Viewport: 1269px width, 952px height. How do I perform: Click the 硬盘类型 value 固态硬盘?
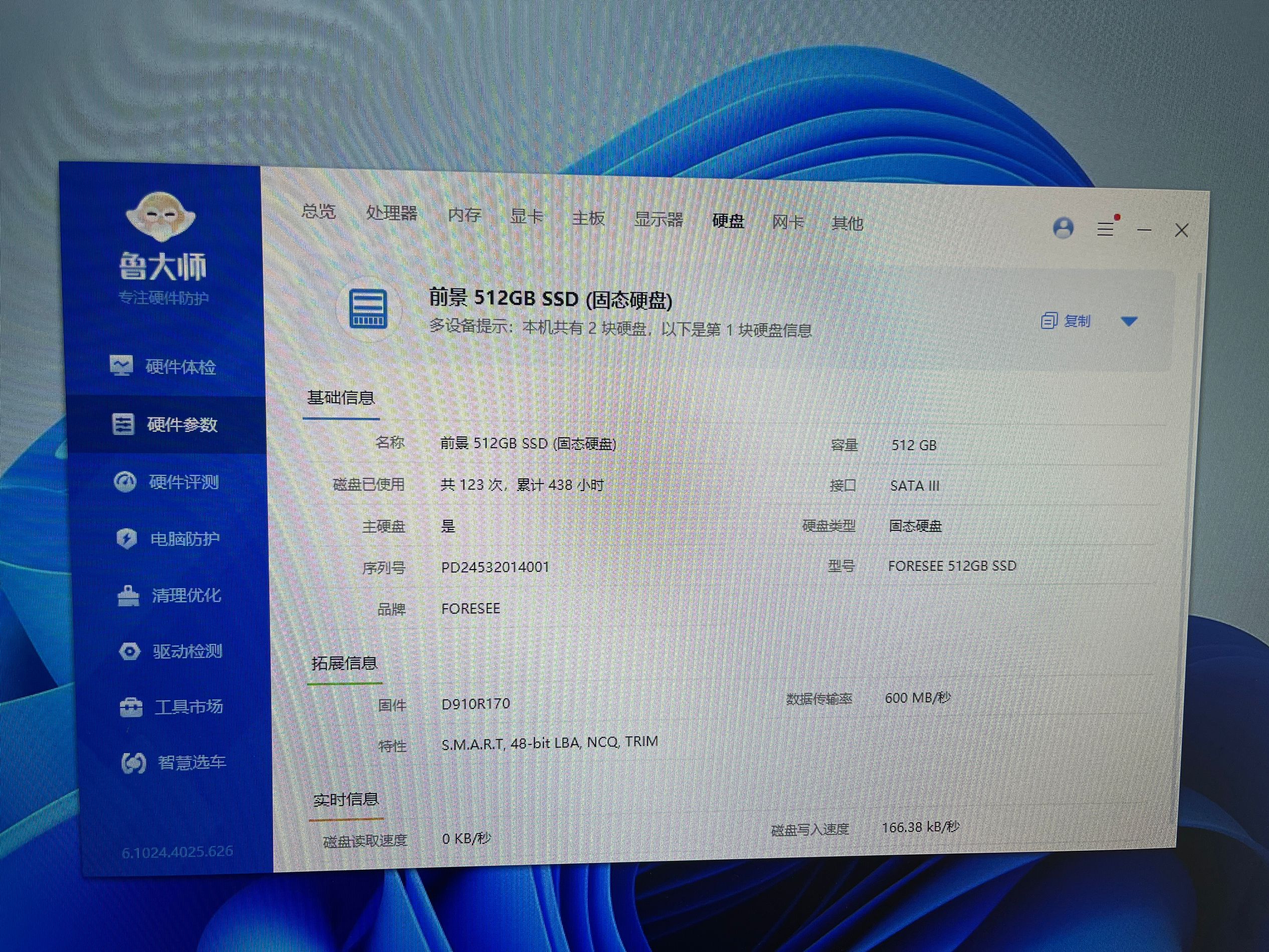916,526
